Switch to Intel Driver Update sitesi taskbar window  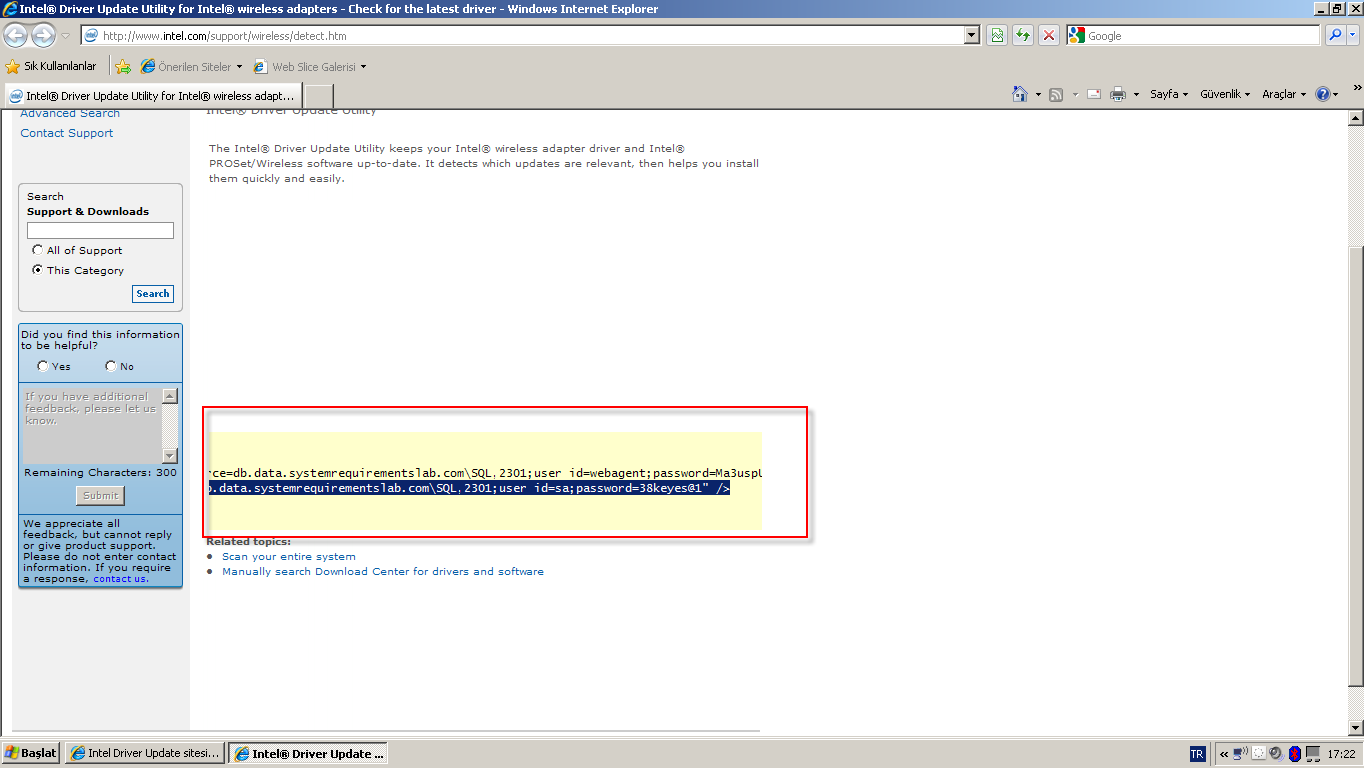tap(145, 753)
